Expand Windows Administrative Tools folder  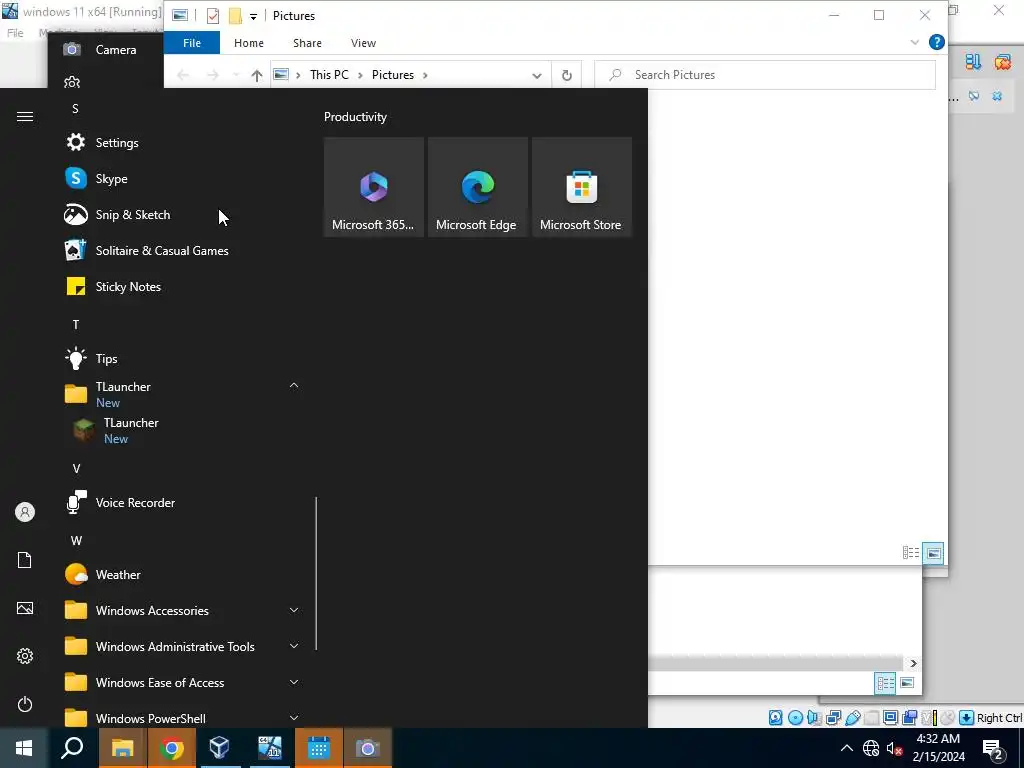pos(294,646)
